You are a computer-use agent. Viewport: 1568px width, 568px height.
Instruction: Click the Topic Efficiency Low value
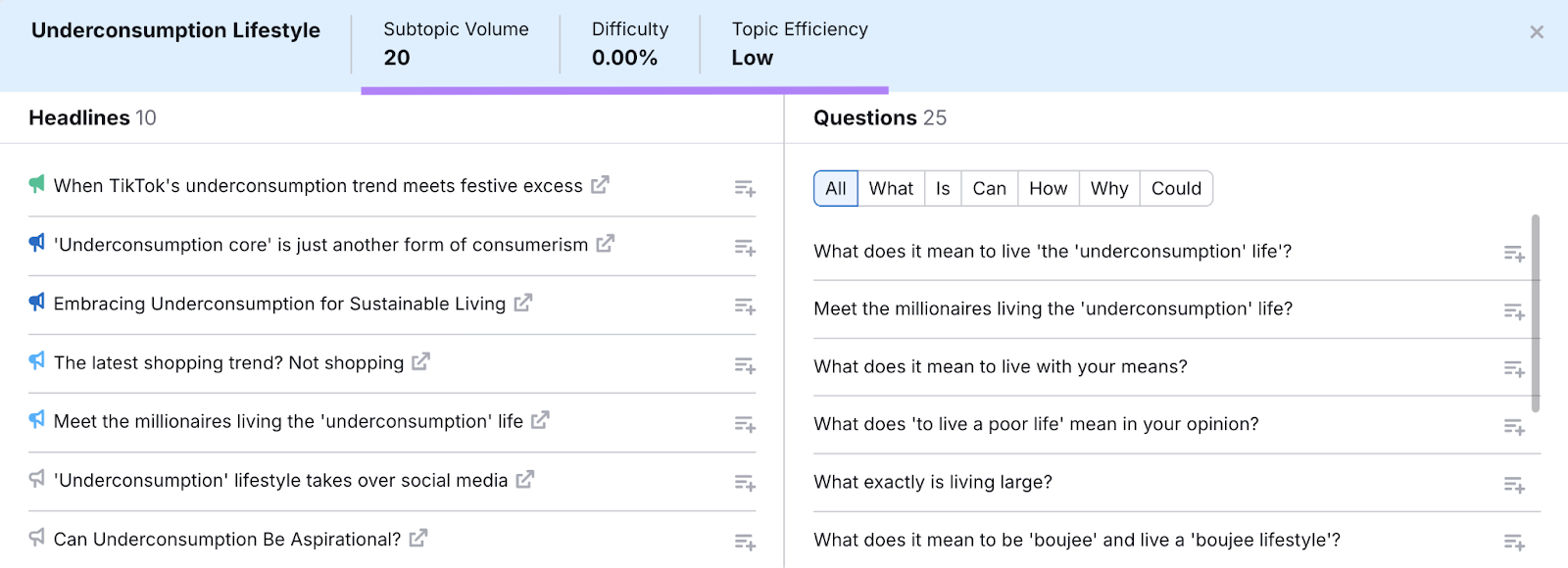coord(752,58)
